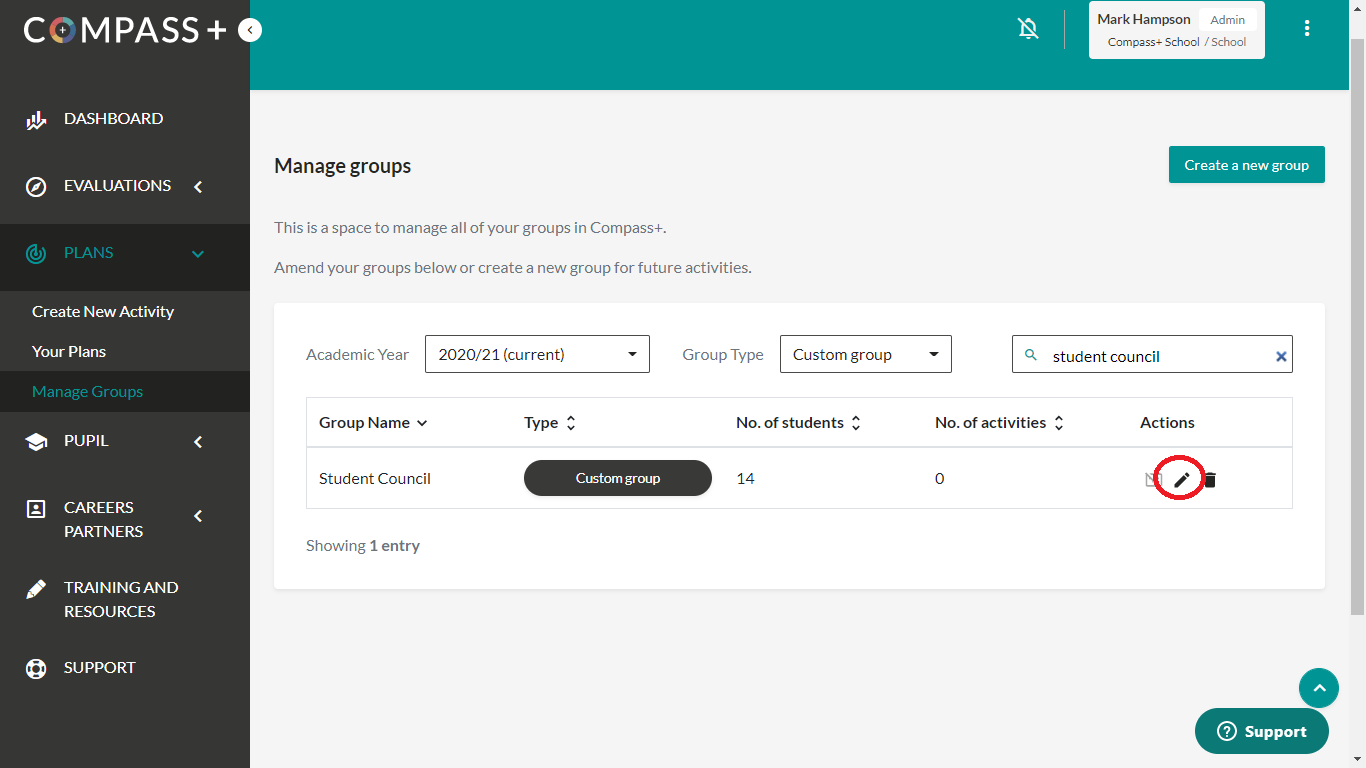The width and height of the screenshot is (1366, 768).
Task: Edit the Student Council group via pencil icon
Action: click(1182, 480)
